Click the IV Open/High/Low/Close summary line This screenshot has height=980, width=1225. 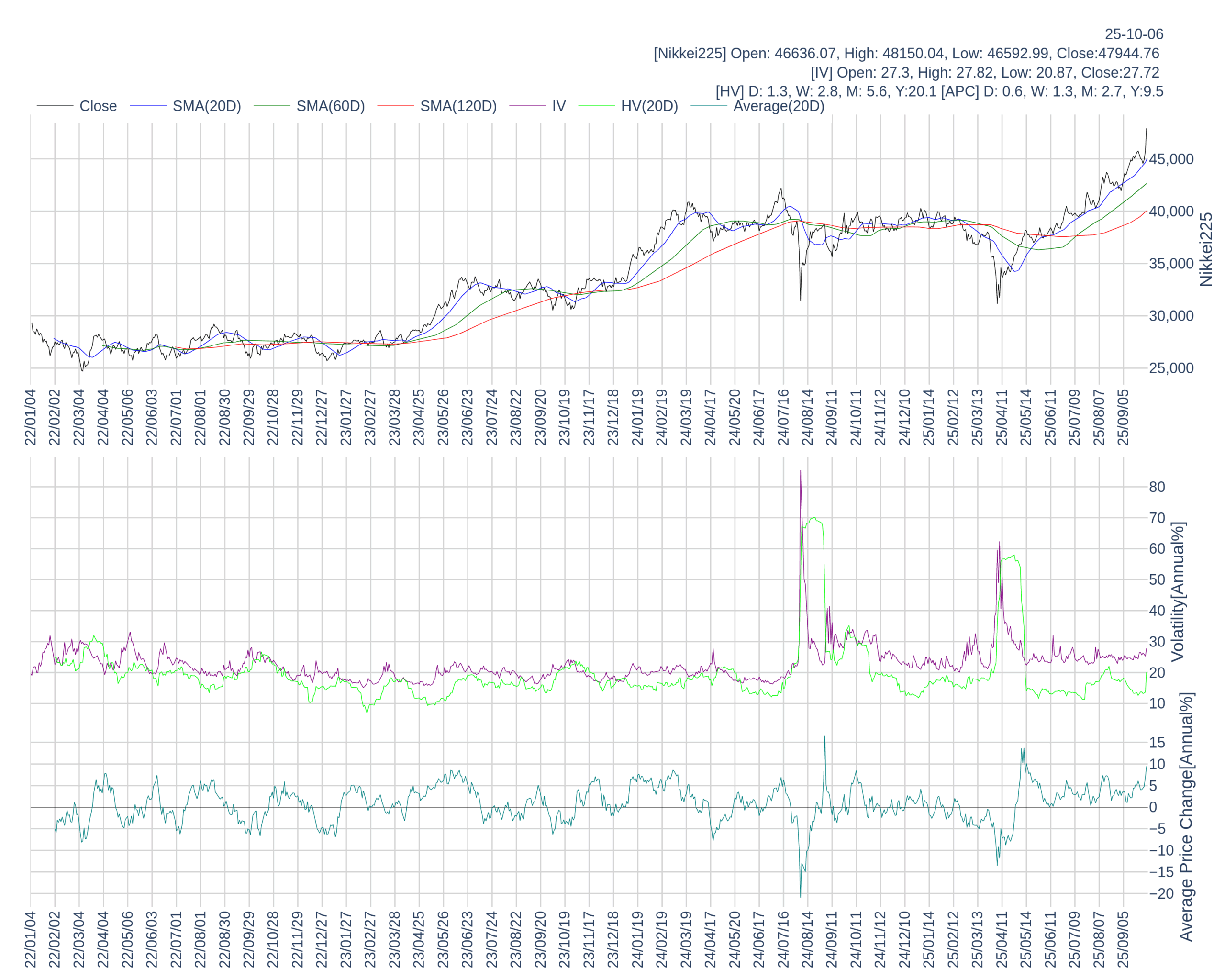[x=984, y=73]
